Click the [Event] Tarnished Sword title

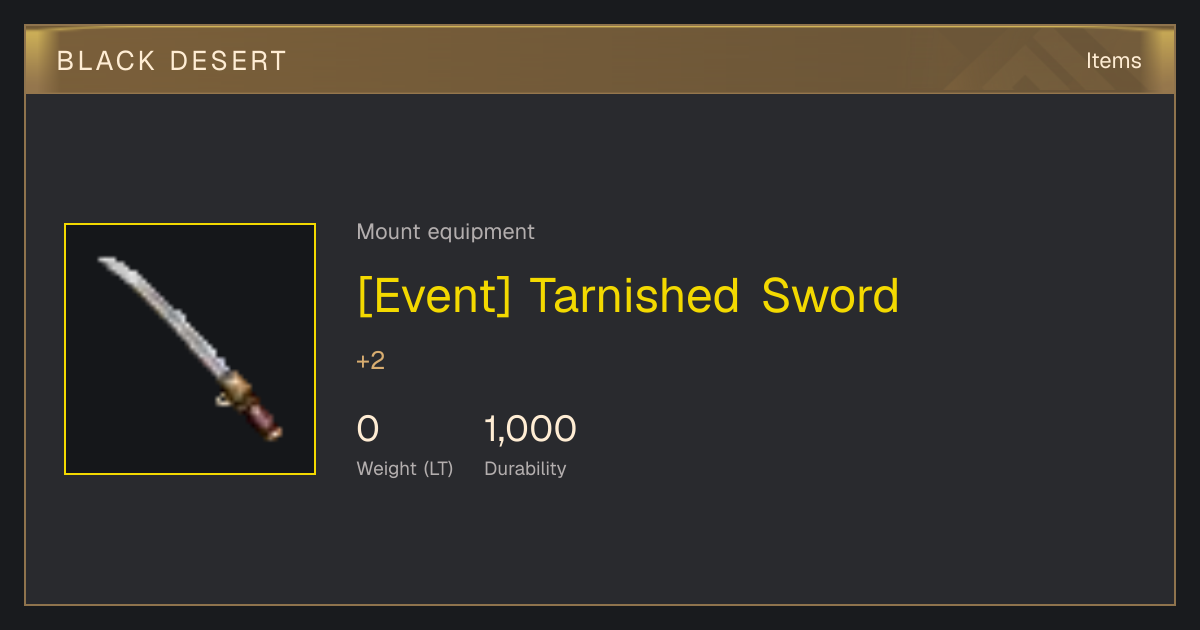[628, 296]
